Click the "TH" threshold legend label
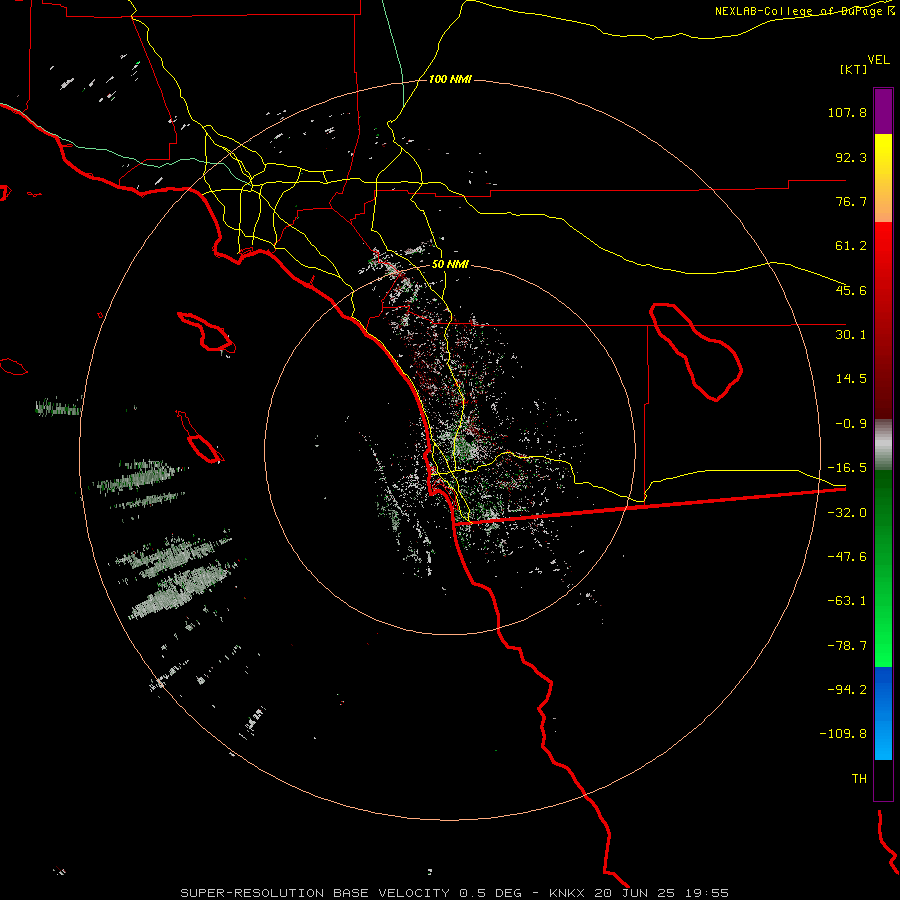This screenshot has height=900, width=900. tap(859, 779)
